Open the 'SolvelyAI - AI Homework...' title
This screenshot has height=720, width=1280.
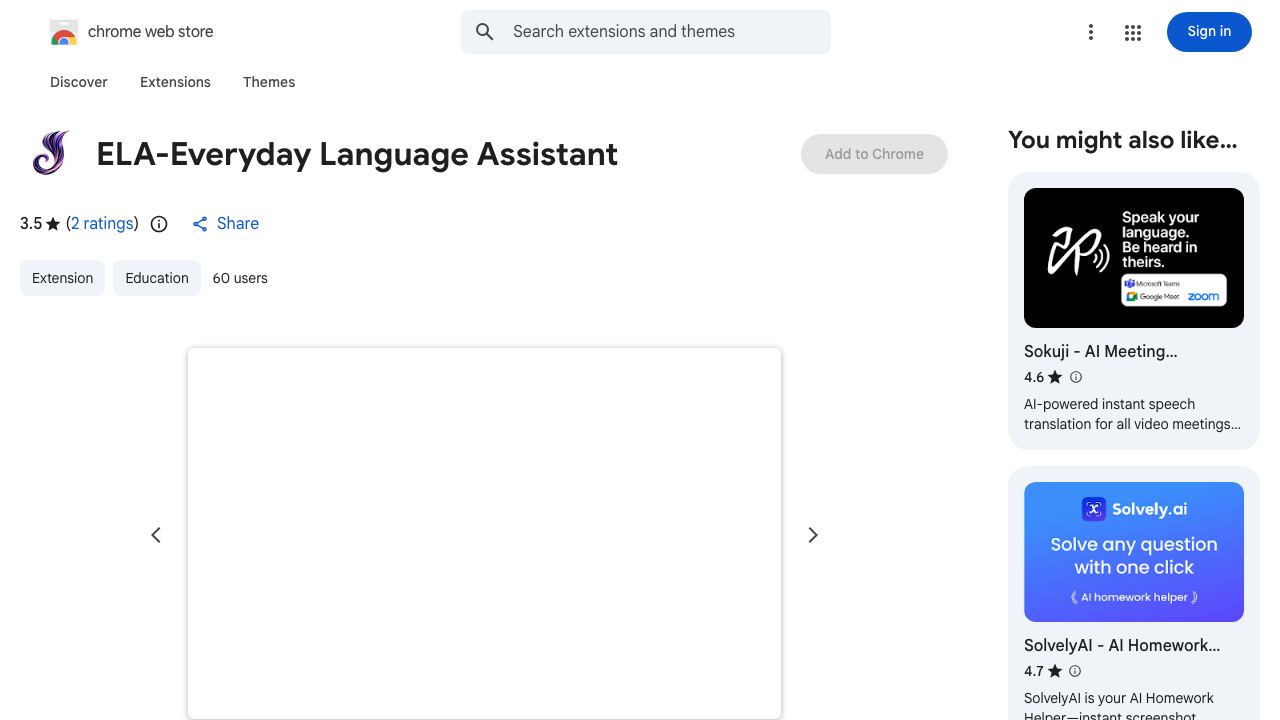tap(1122, 646)
